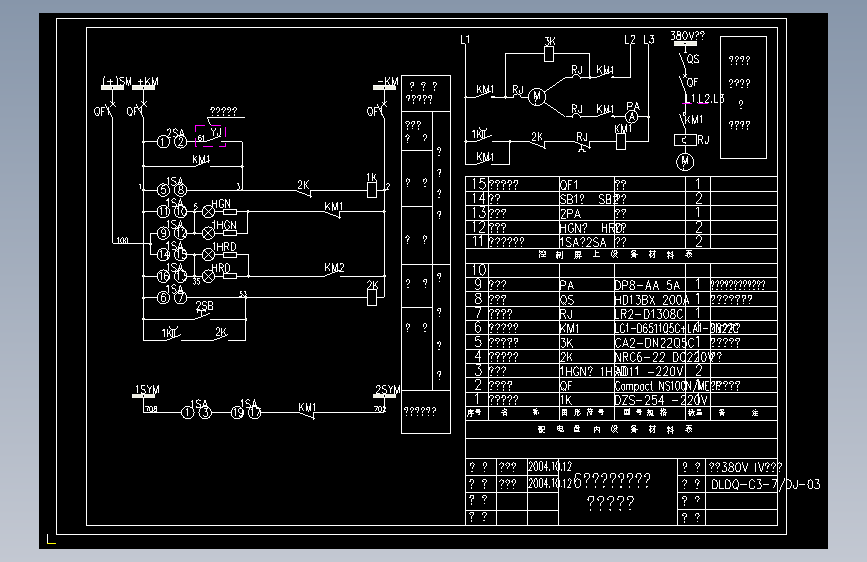Click the "1HGN" lamp label in schematic

225,225
